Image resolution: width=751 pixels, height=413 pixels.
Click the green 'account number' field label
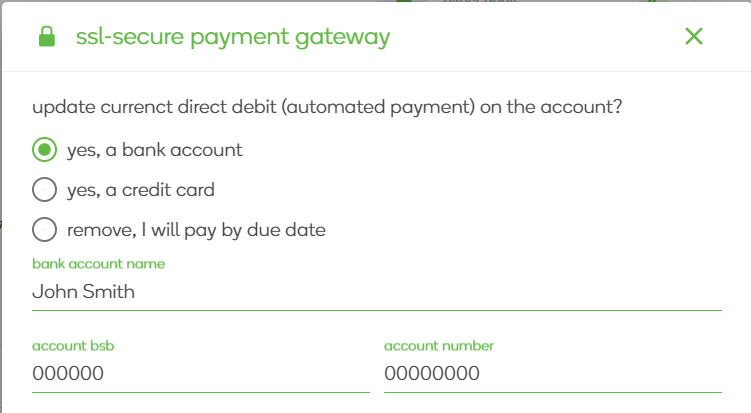(439, 345)
